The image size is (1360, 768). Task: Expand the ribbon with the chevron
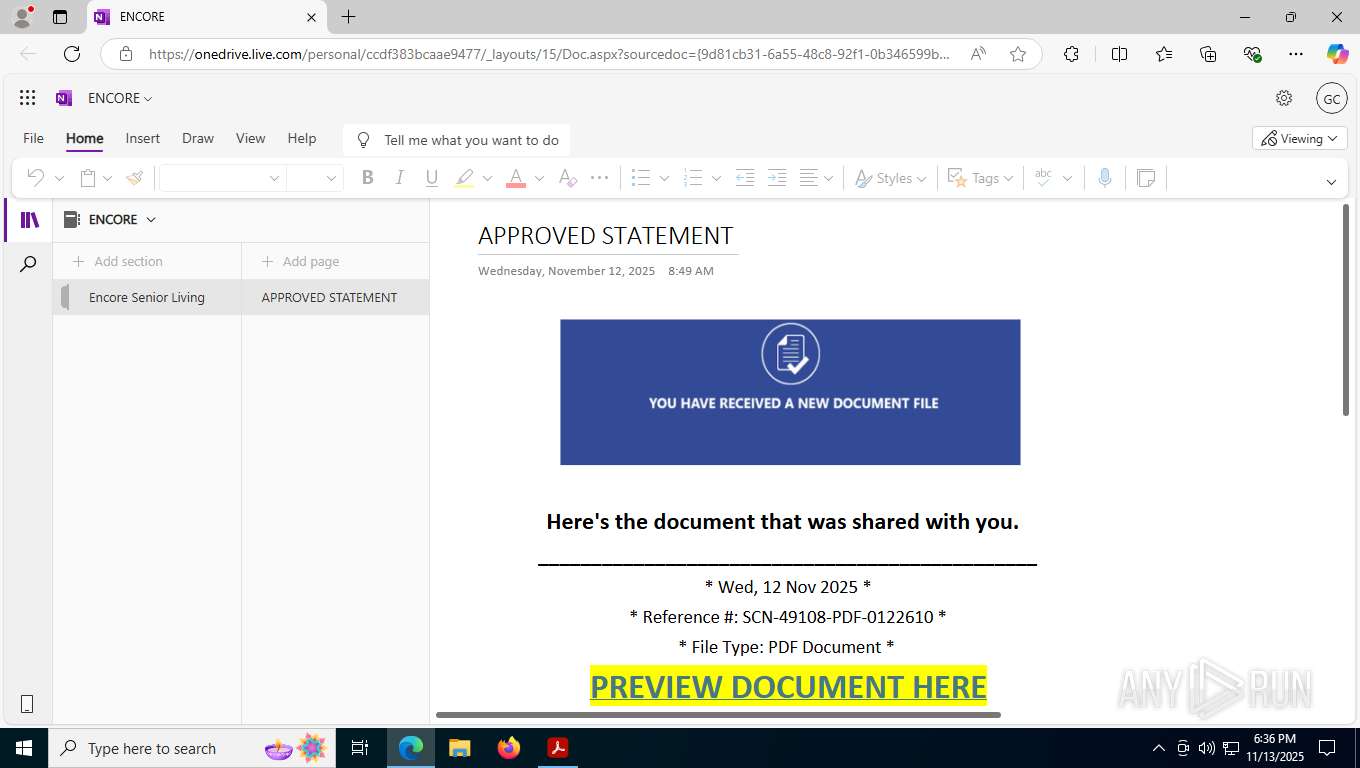[1331, 182]
